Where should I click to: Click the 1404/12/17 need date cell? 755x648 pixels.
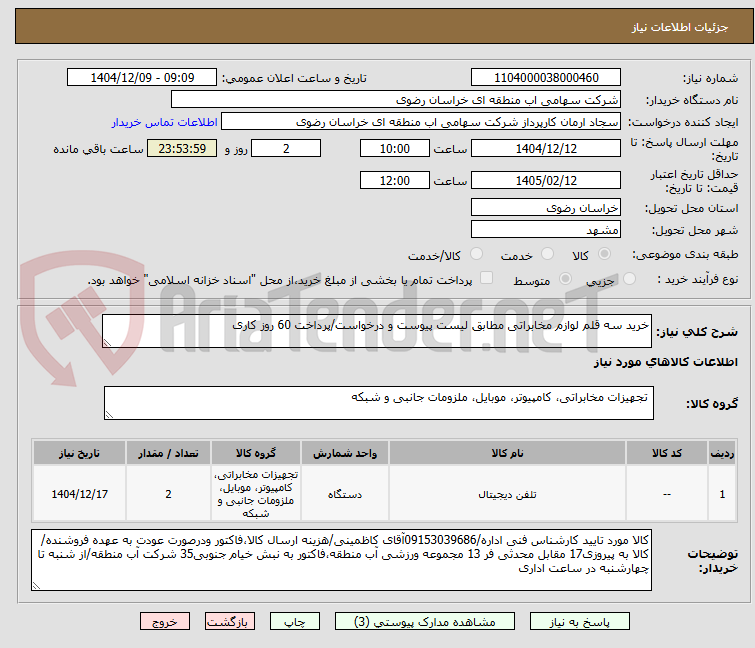(x=79, y=494)
